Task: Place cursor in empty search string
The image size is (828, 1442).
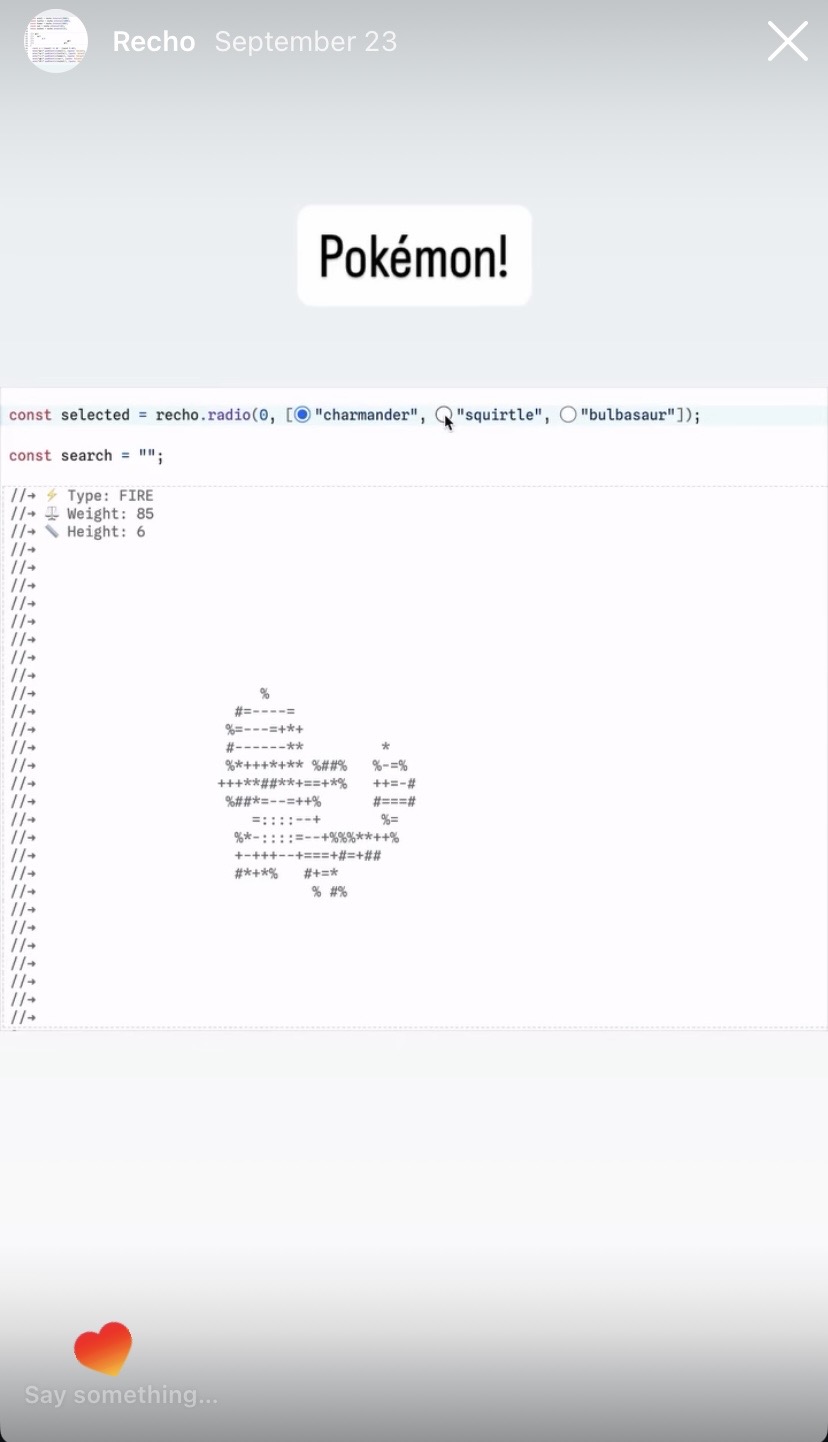Action: (147, 456)
